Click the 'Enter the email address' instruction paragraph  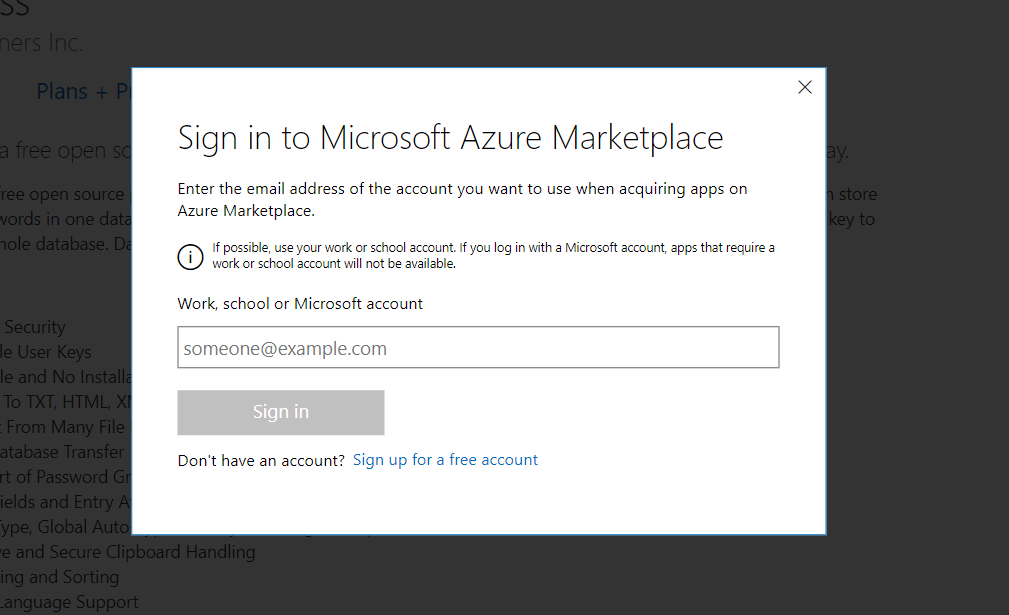[463, 199]
